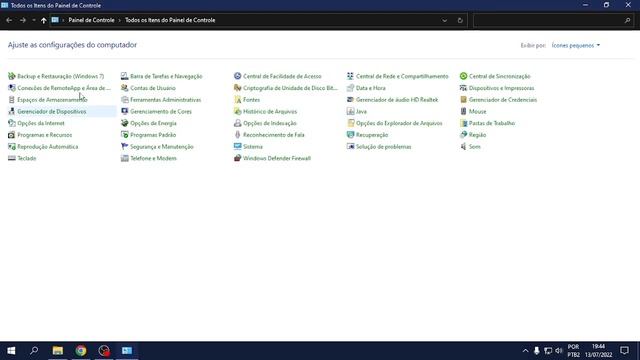Image resolution: width=640 pixels, height=360 pixels.
Task: Open Opções de Indexação icon
Action: (238, 123)
